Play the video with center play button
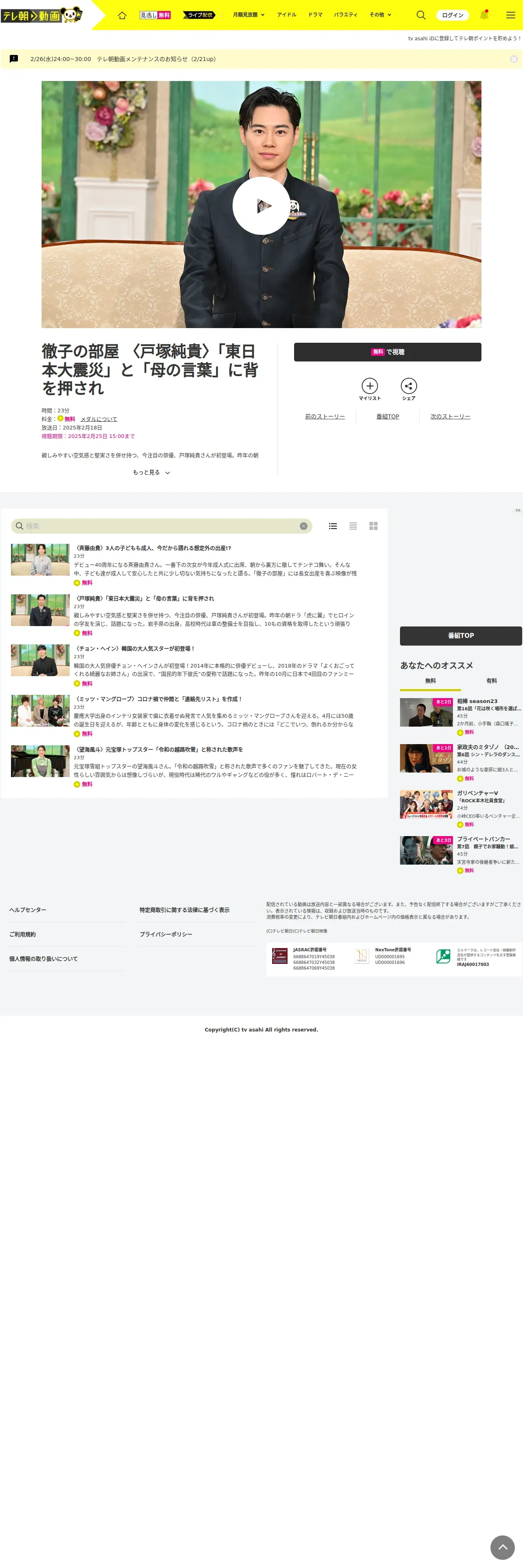The height and width of the screenshot is (1568, 523). pyautogui.click(x=261, y=205)
